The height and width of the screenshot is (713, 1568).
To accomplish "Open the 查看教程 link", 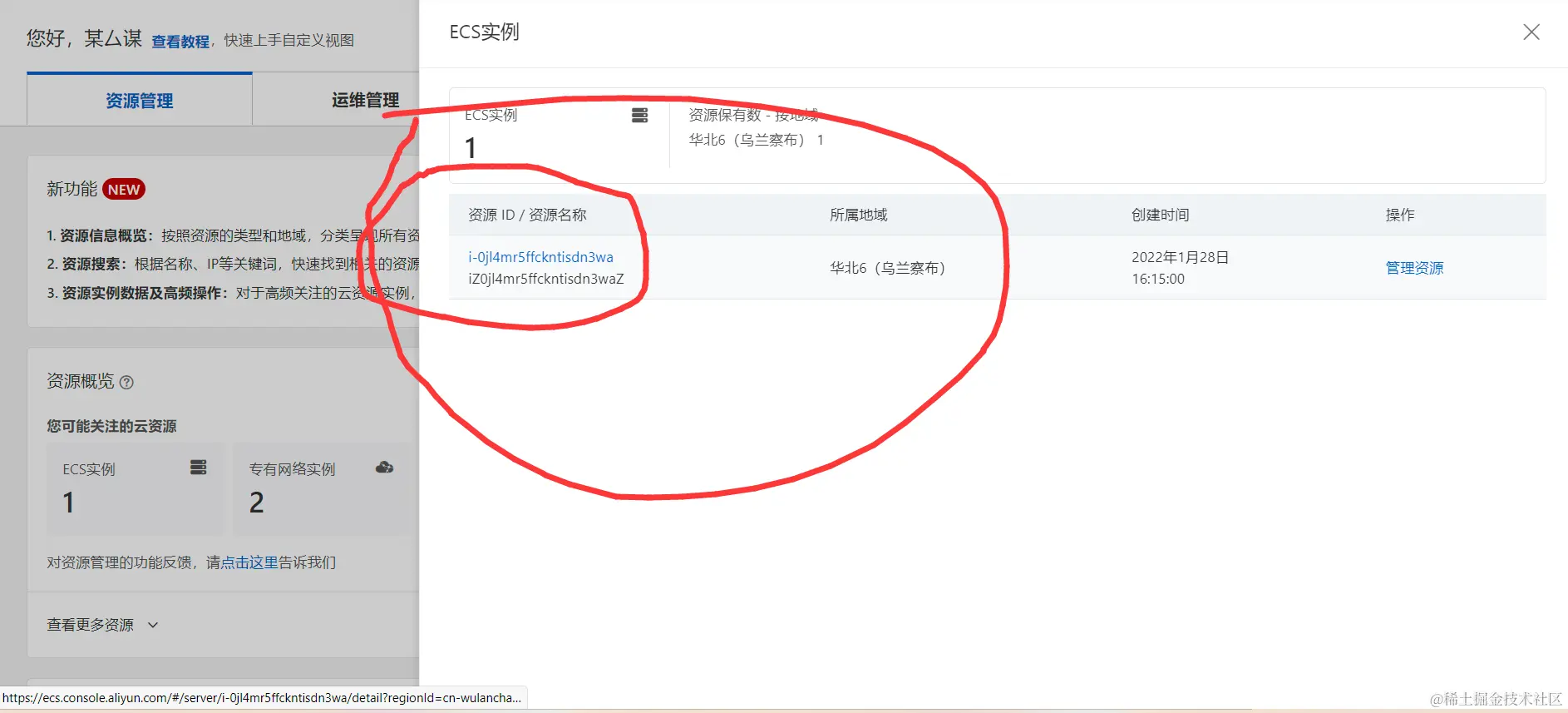I will (180, 41).
